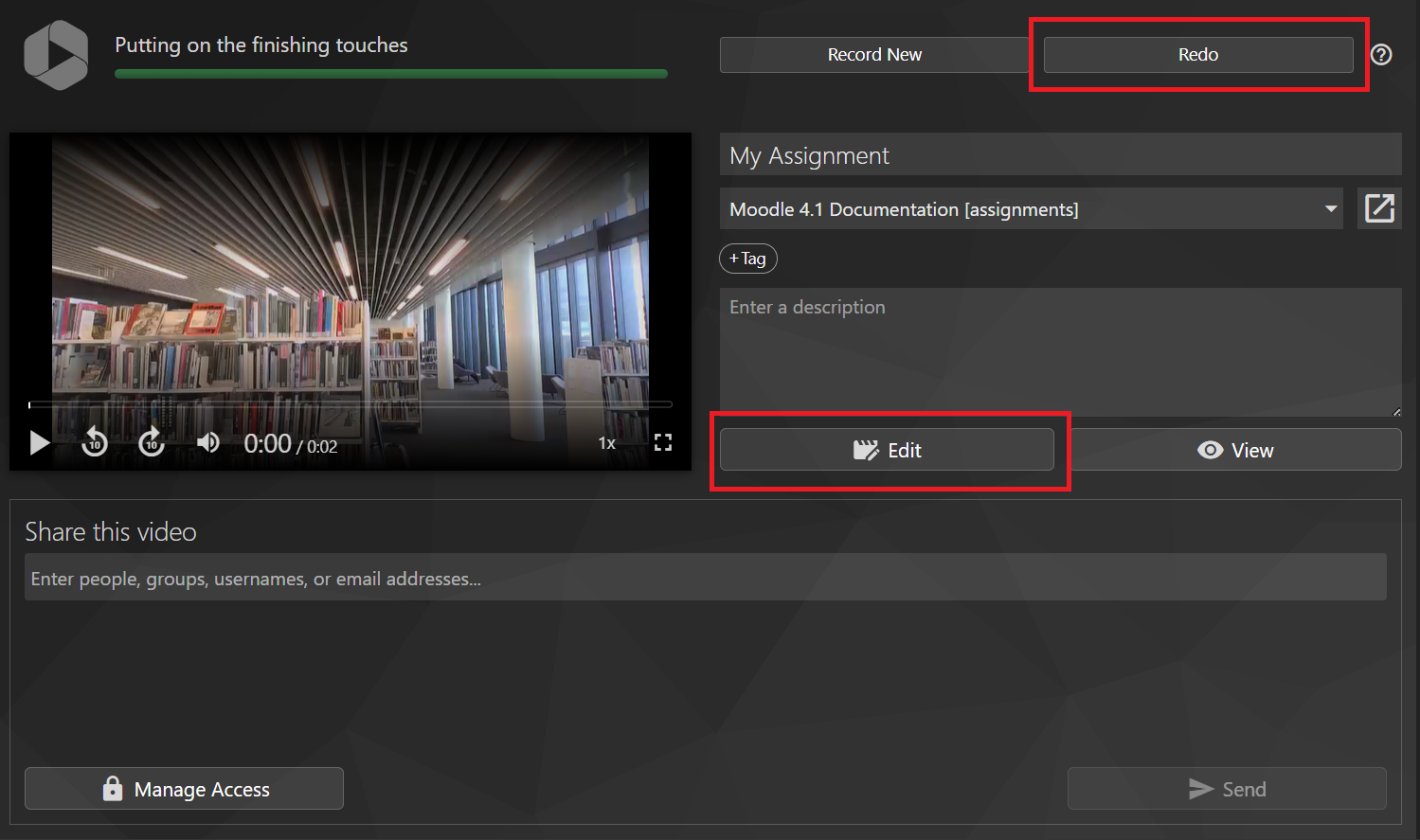Viewport: 1420px width, 840px height.
Task: Click the Enter a description box
Action: coord(1059,351)
